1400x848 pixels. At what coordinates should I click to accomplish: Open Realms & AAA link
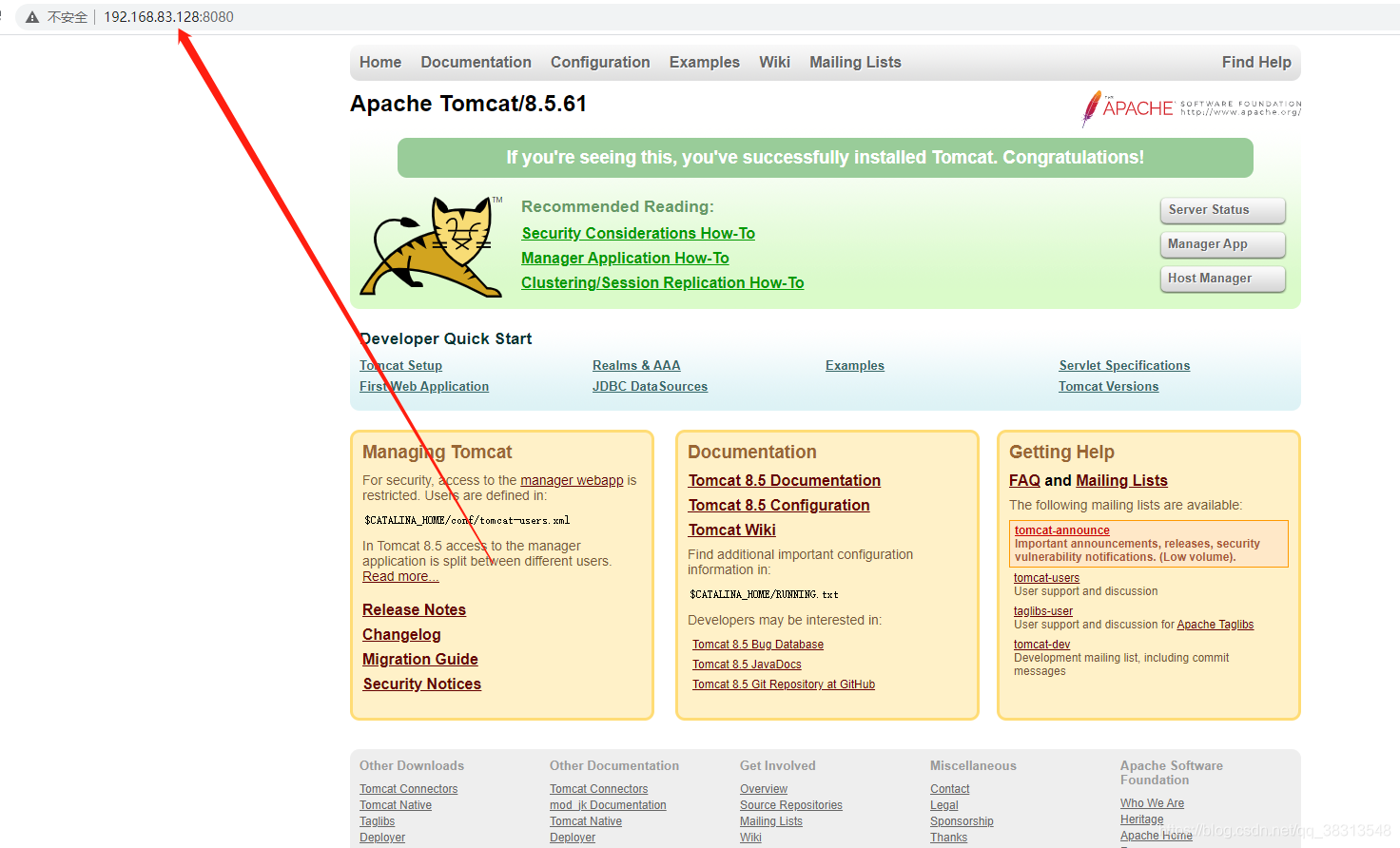(636, 366)
